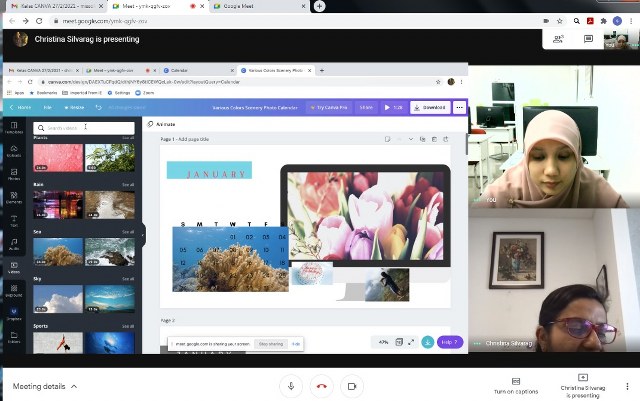Open Chrome extensions puzzle icon

click(x=604, y=21)
